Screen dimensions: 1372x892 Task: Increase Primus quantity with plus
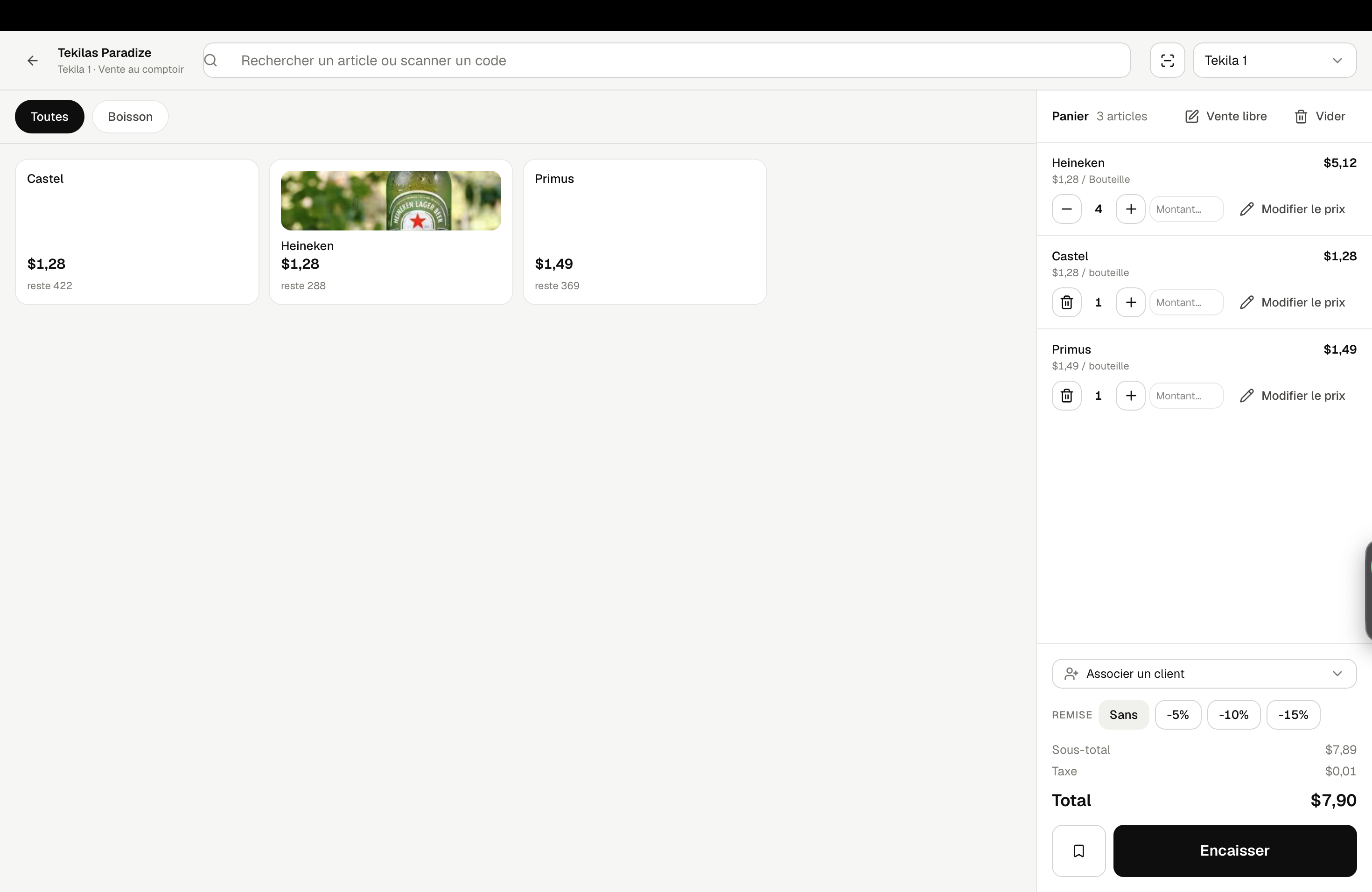(x=1130, y=396)
